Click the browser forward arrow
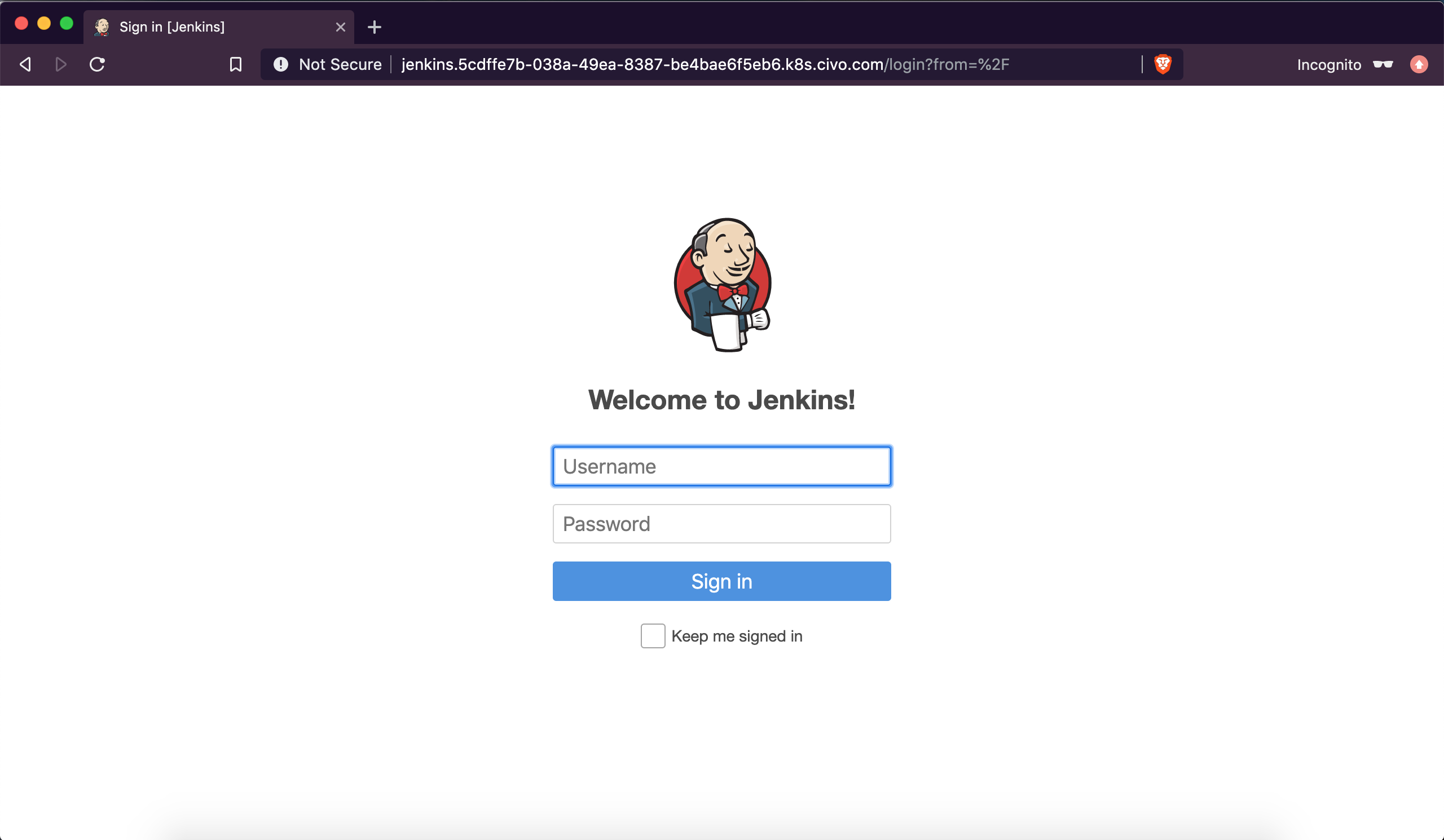1444x840 pixels. [61, 64]
